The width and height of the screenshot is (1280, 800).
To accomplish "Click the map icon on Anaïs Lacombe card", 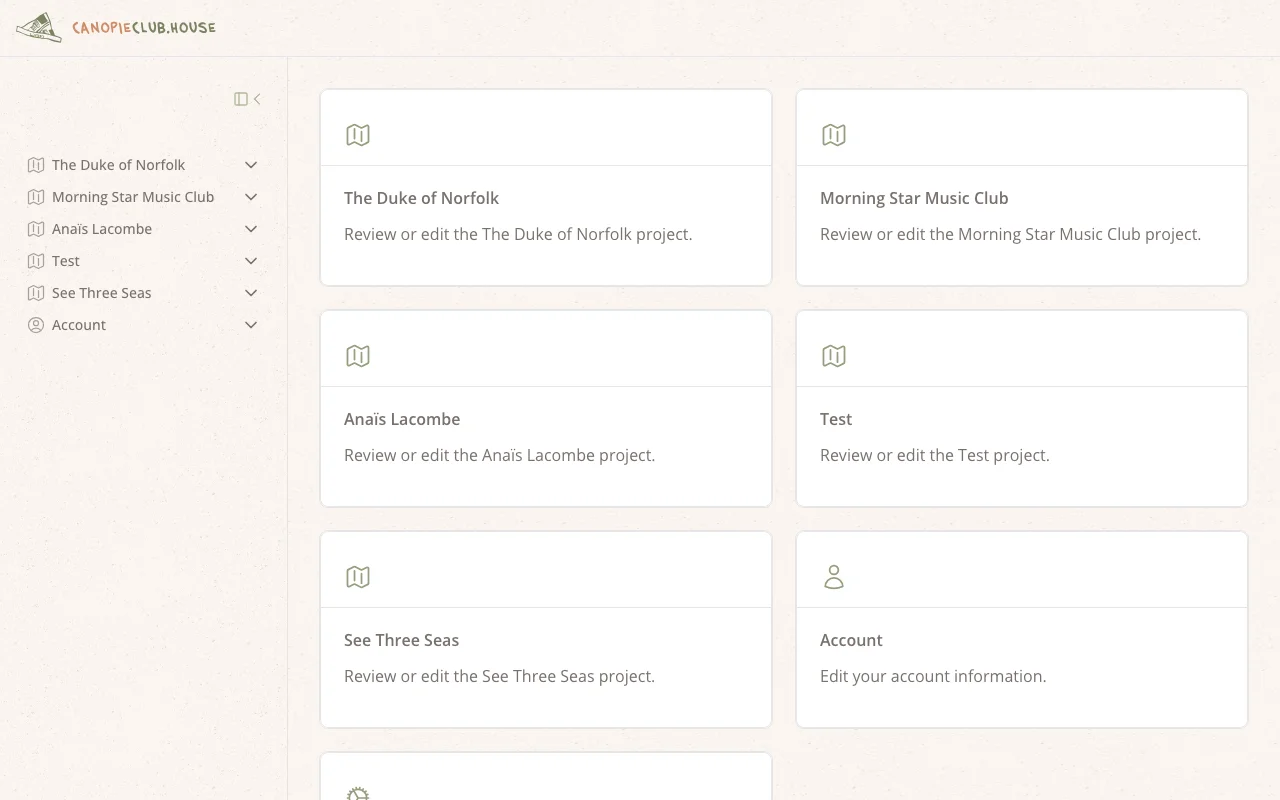I will point(358,356).
